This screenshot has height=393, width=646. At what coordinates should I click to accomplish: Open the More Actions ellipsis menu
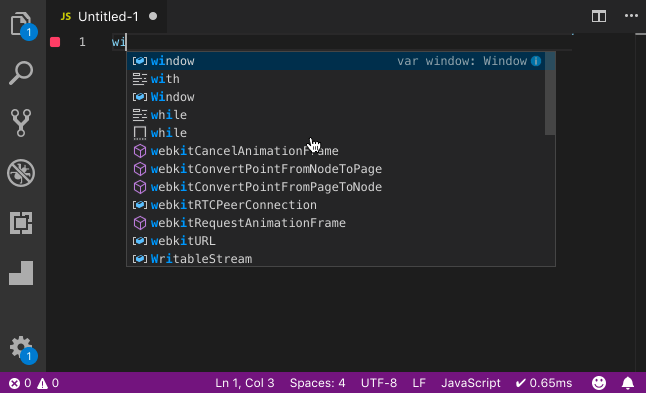tap(631, 16)
